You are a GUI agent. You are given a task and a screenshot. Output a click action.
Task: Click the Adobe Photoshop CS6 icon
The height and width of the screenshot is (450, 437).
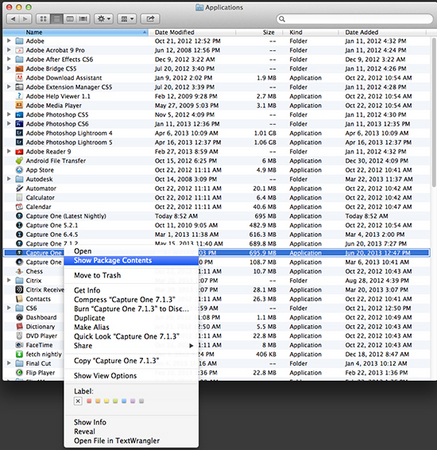point(19,124)
